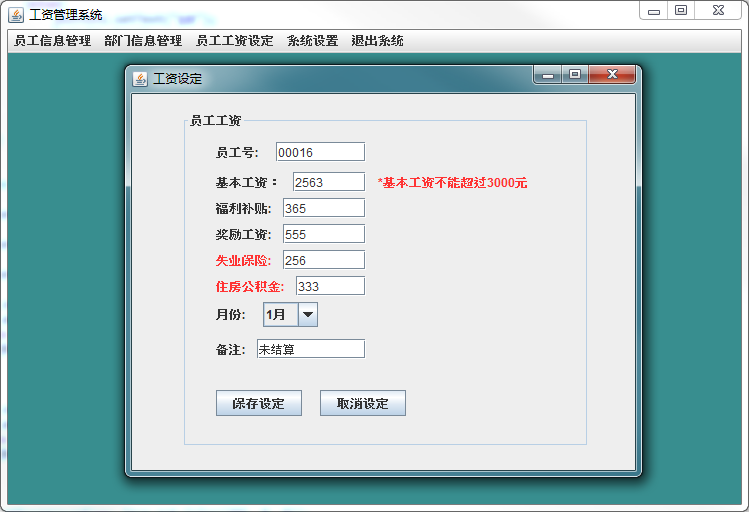Click the 工资管理系统 window title text

(66, 15)
